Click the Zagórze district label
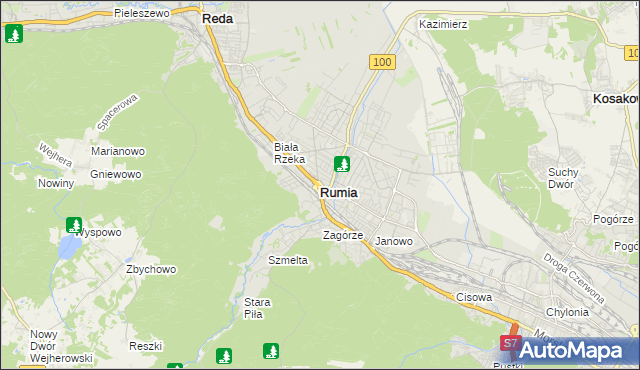This screenshot has height=370, width=640. 343,235
